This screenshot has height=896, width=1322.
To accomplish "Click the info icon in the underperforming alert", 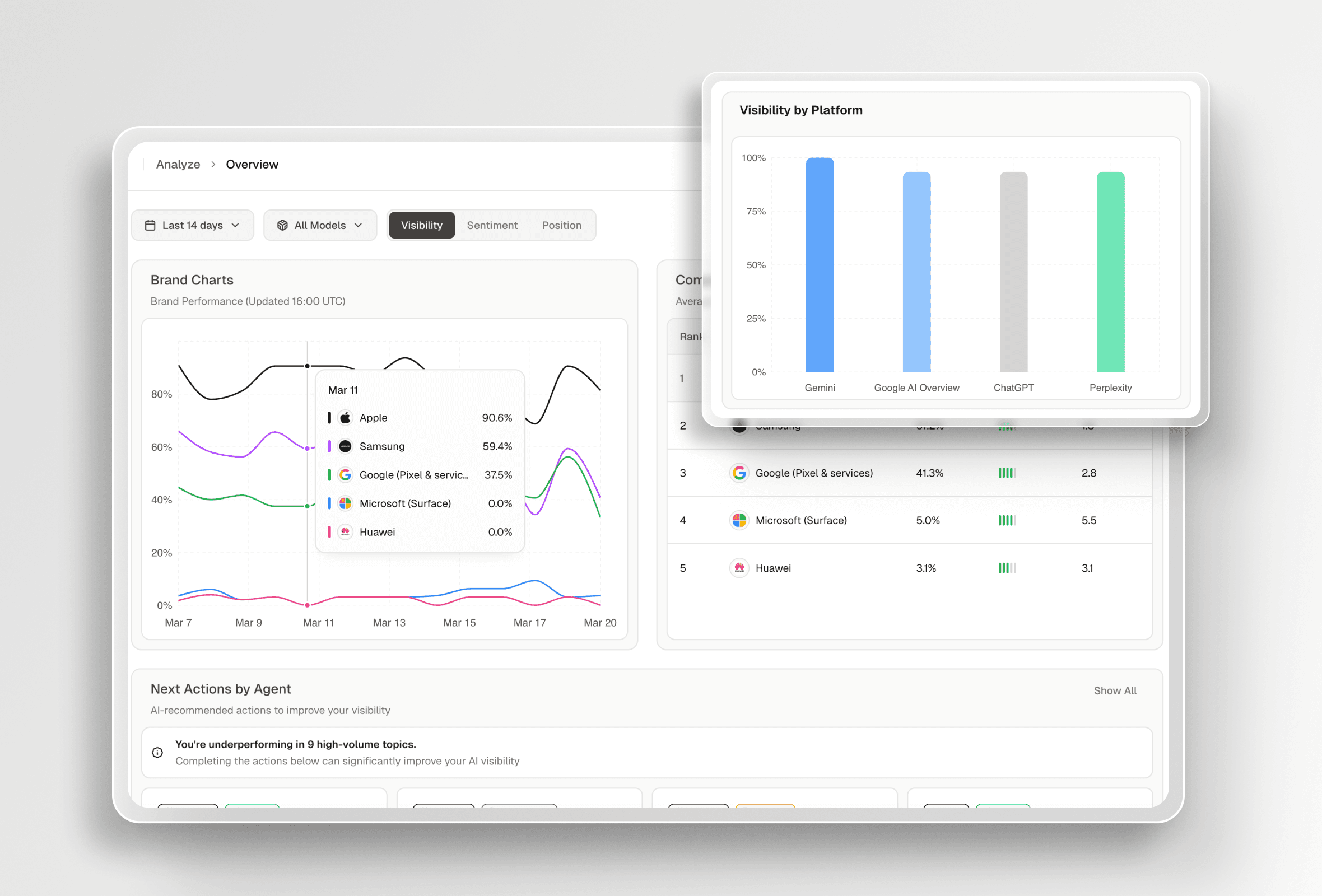I will click(x=157, y=752).
